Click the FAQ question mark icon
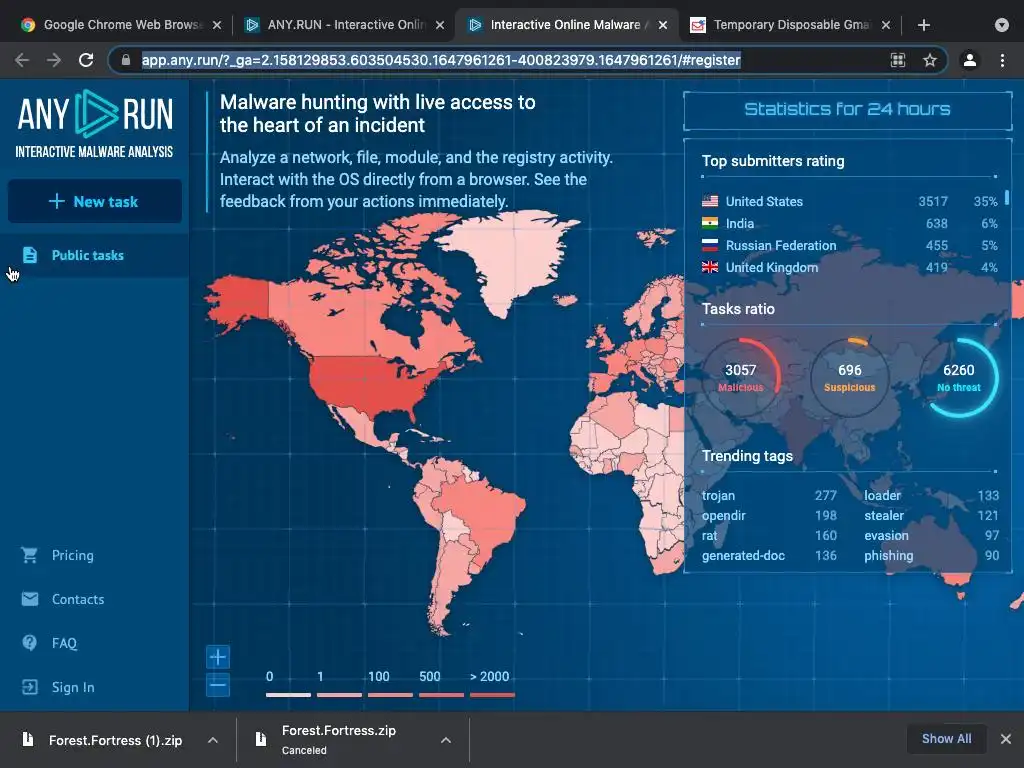Screen dimensions: 1024x768 [x=30, y=643]
